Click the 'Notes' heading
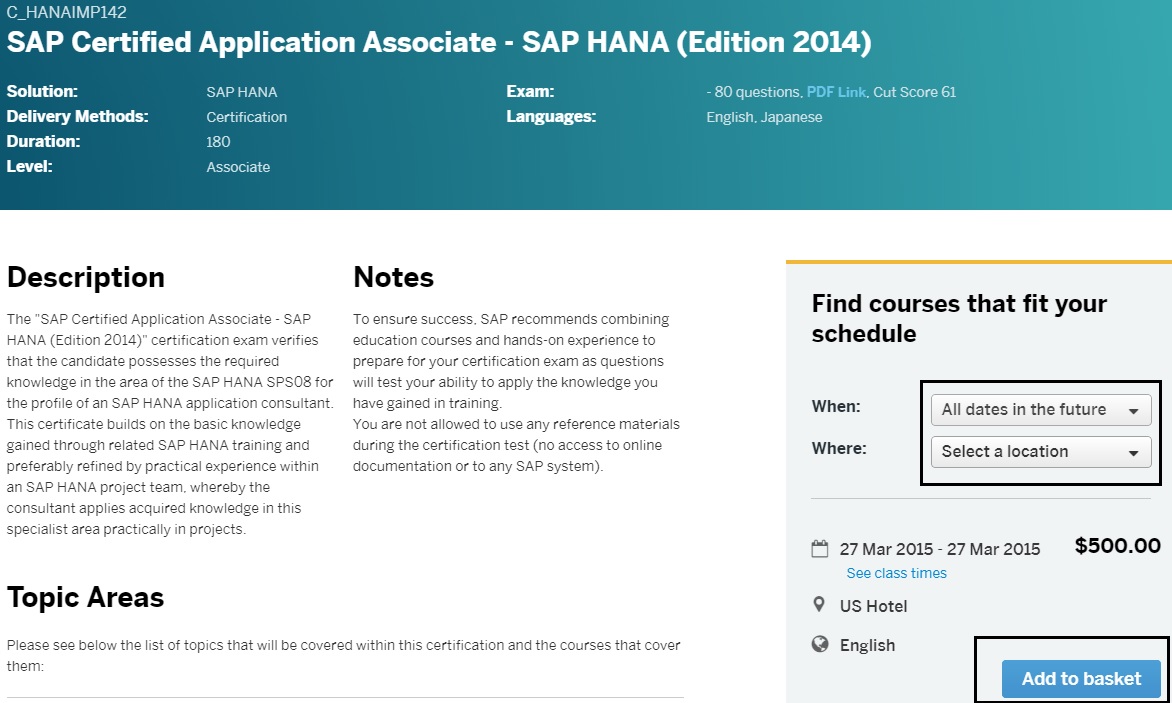1172x703 pixels. 393,277
